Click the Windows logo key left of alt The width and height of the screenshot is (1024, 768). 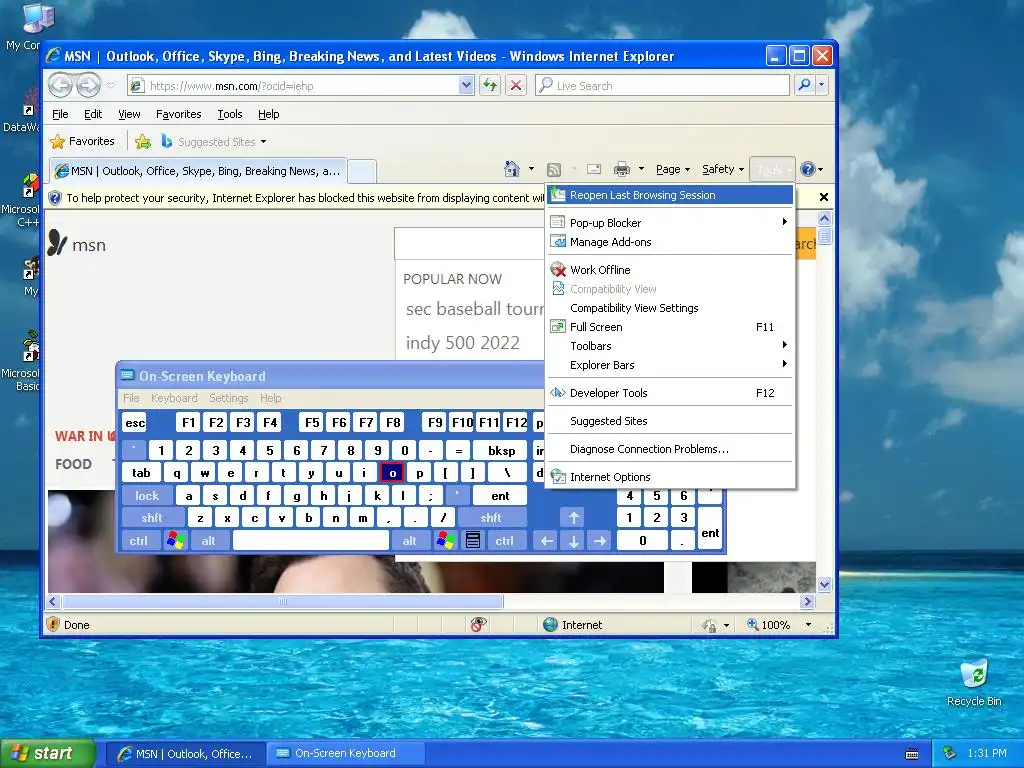(176, 541)
